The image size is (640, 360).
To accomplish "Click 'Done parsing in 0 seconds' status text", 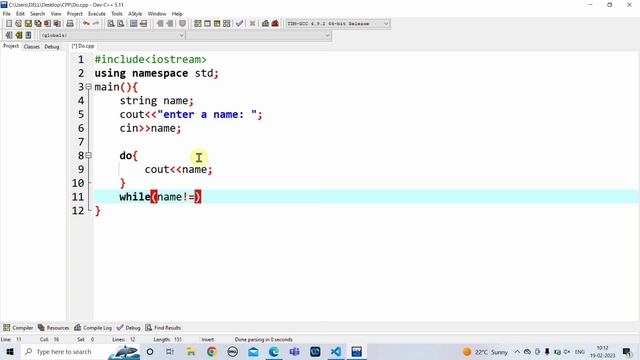I will pyautogui.click(x=264, y=340).
